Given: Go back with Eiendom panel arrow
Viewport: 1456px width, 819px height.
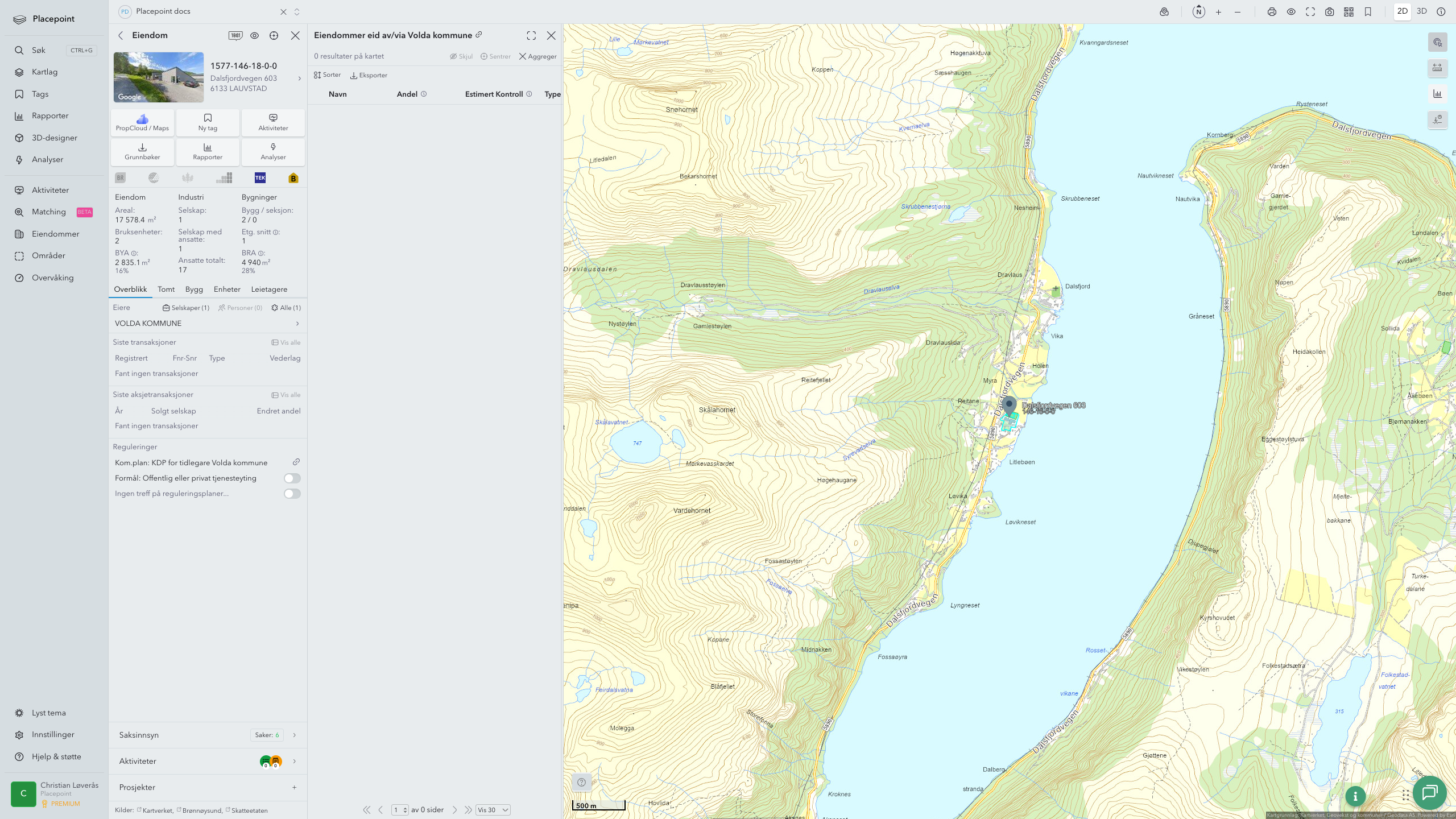Looking at the screenshot, I should (x=121, y=35).
